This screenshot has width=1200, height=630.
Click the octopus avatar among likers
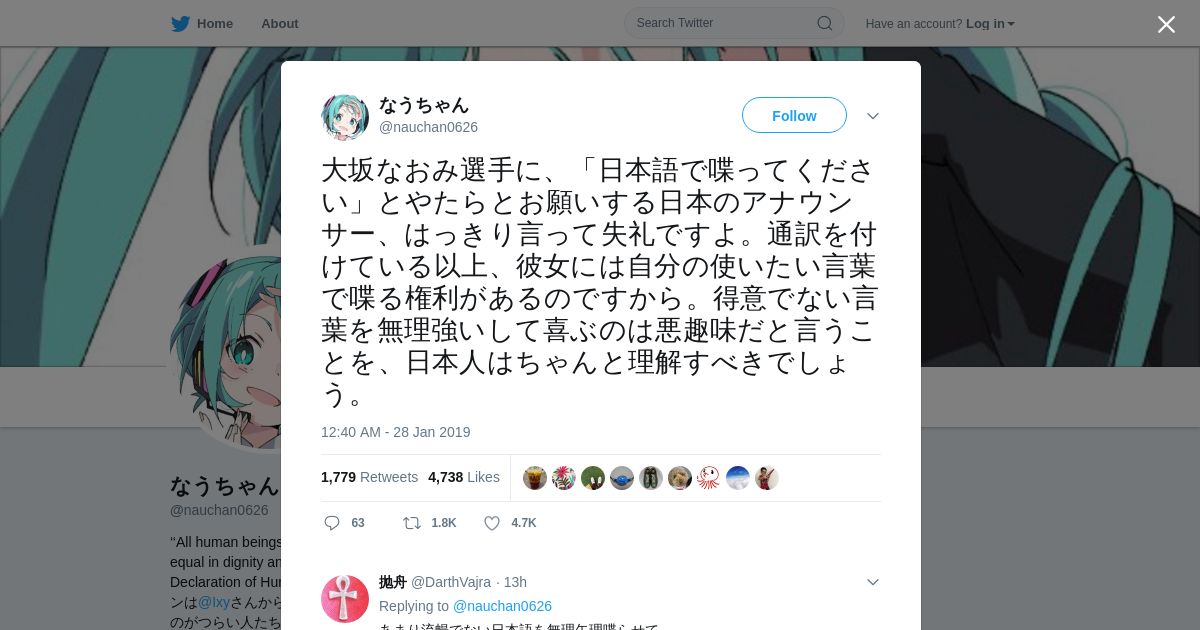(709, 478)
